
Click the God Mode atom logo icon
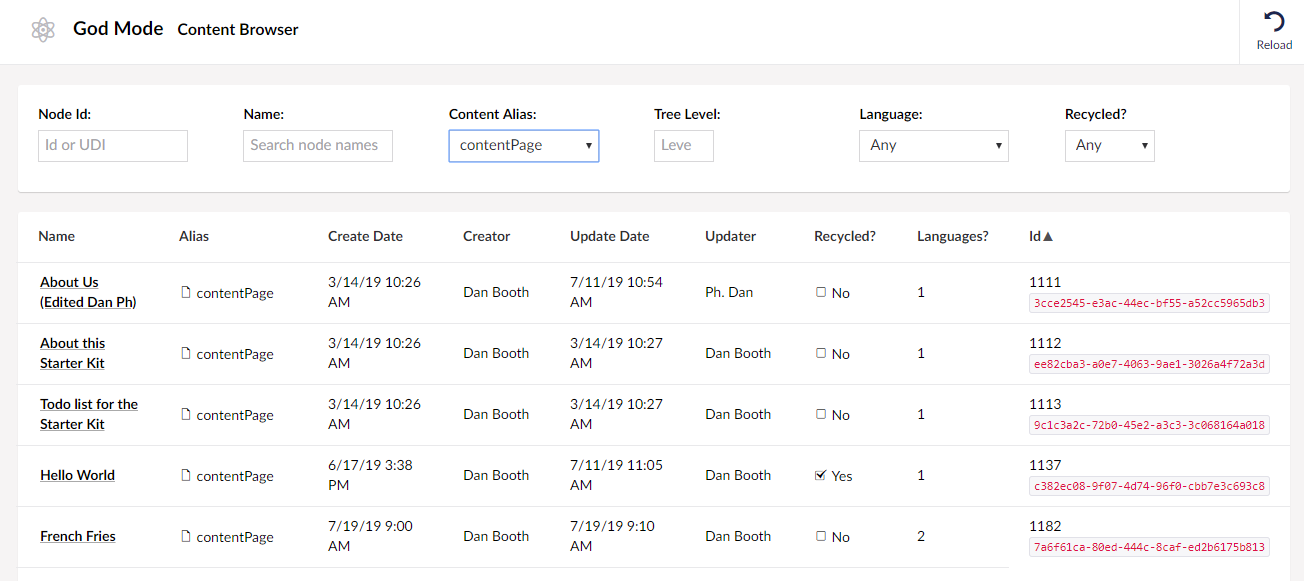coord(43,30)
